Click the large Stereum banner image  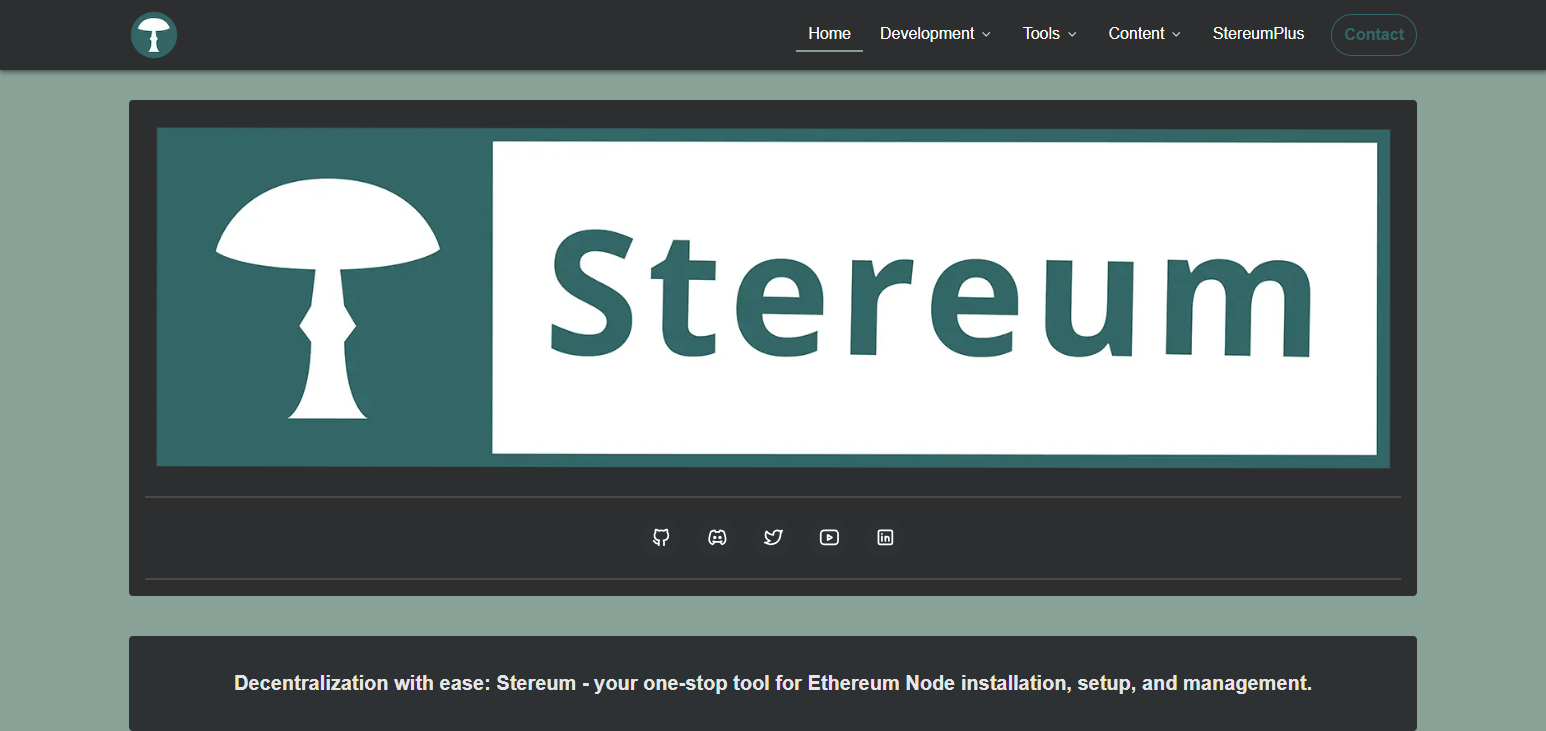click(x=773, y=297)
